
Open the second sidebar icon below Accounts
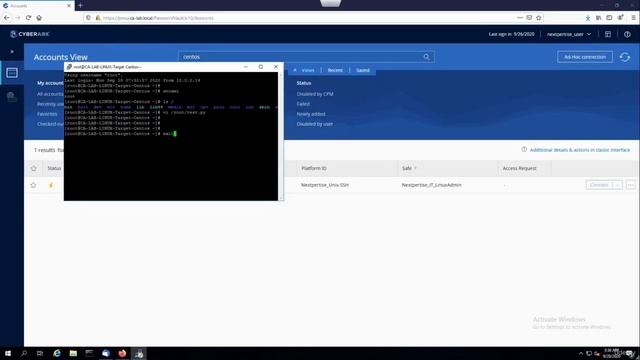[12, 96]
